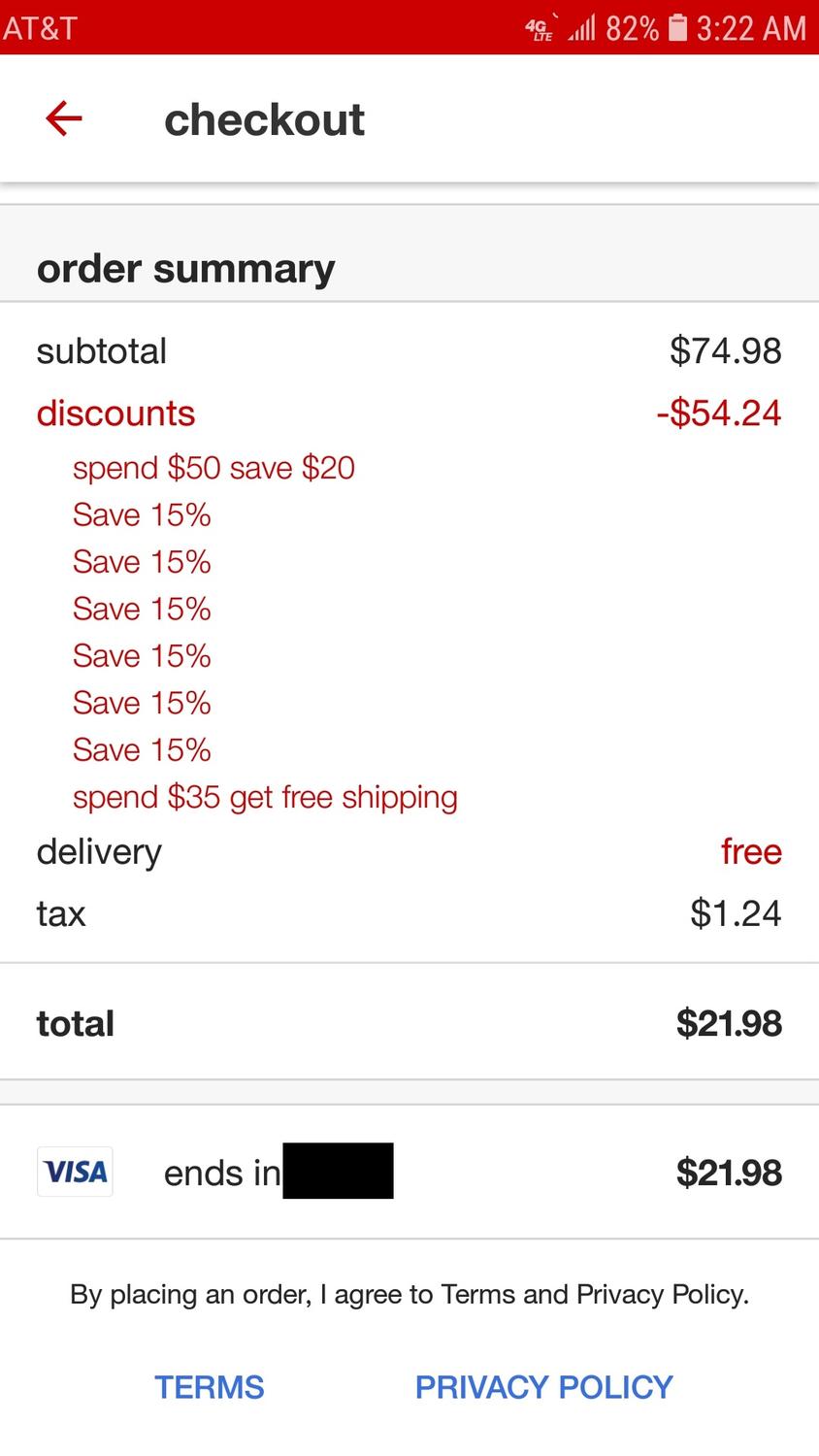The height and width of the screenshot is (1456, 819).
Task: Tap the 3:22 AM clock
Action: (x=750, y=28)
